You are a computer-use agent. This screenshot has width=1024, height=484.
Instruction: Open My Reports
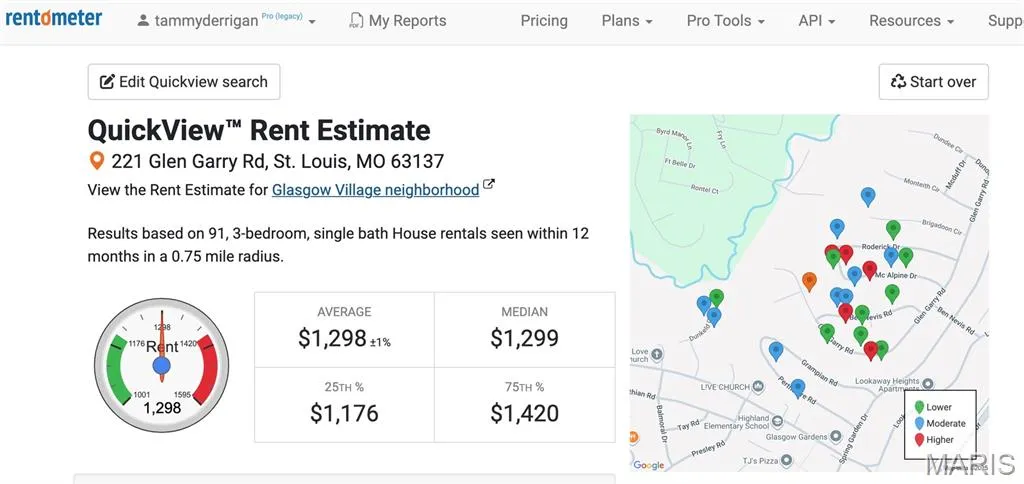click(x=398, y=21)
